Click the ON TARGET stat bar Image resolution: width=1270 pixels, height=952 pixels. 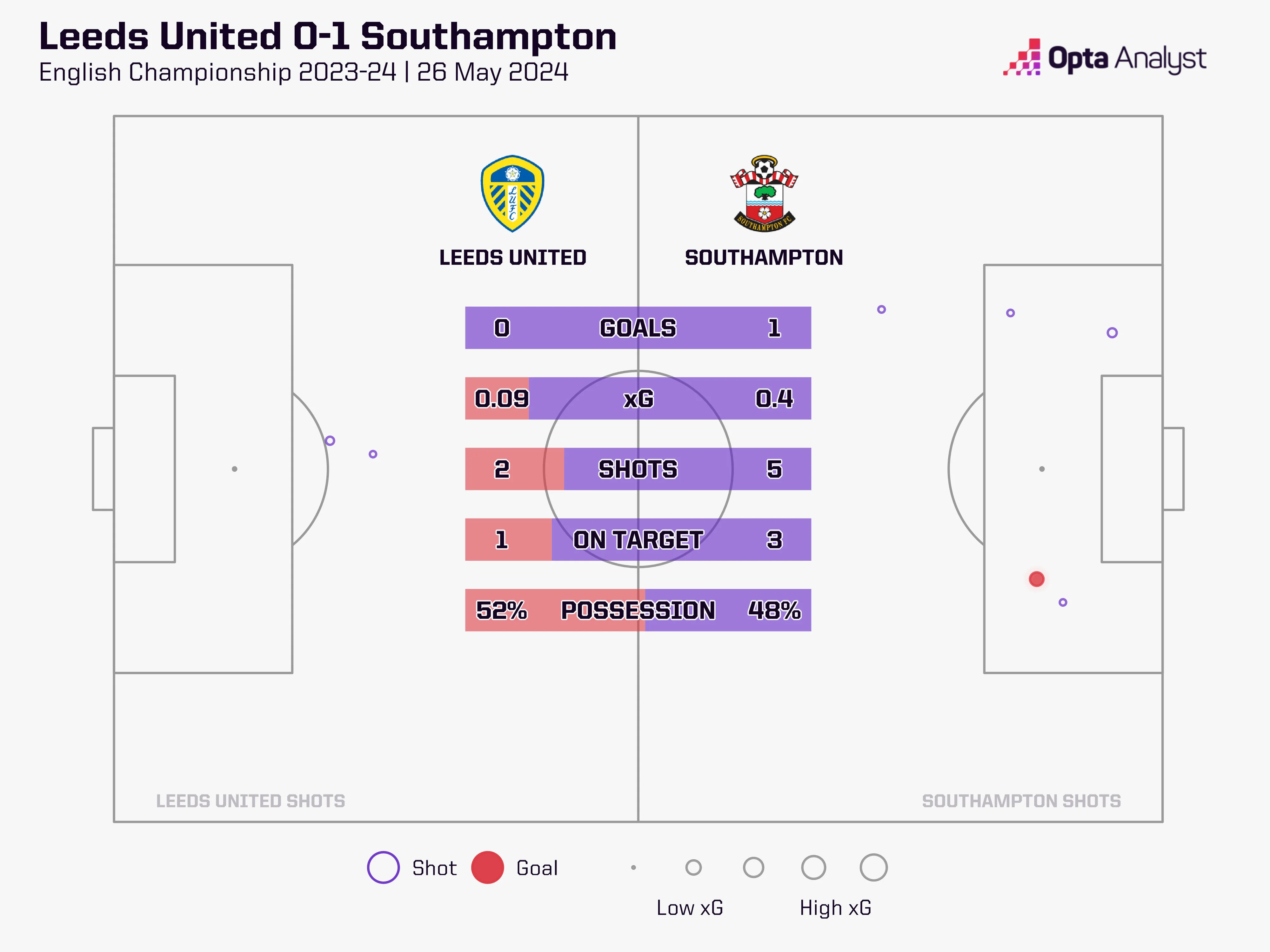click(638, 539)
